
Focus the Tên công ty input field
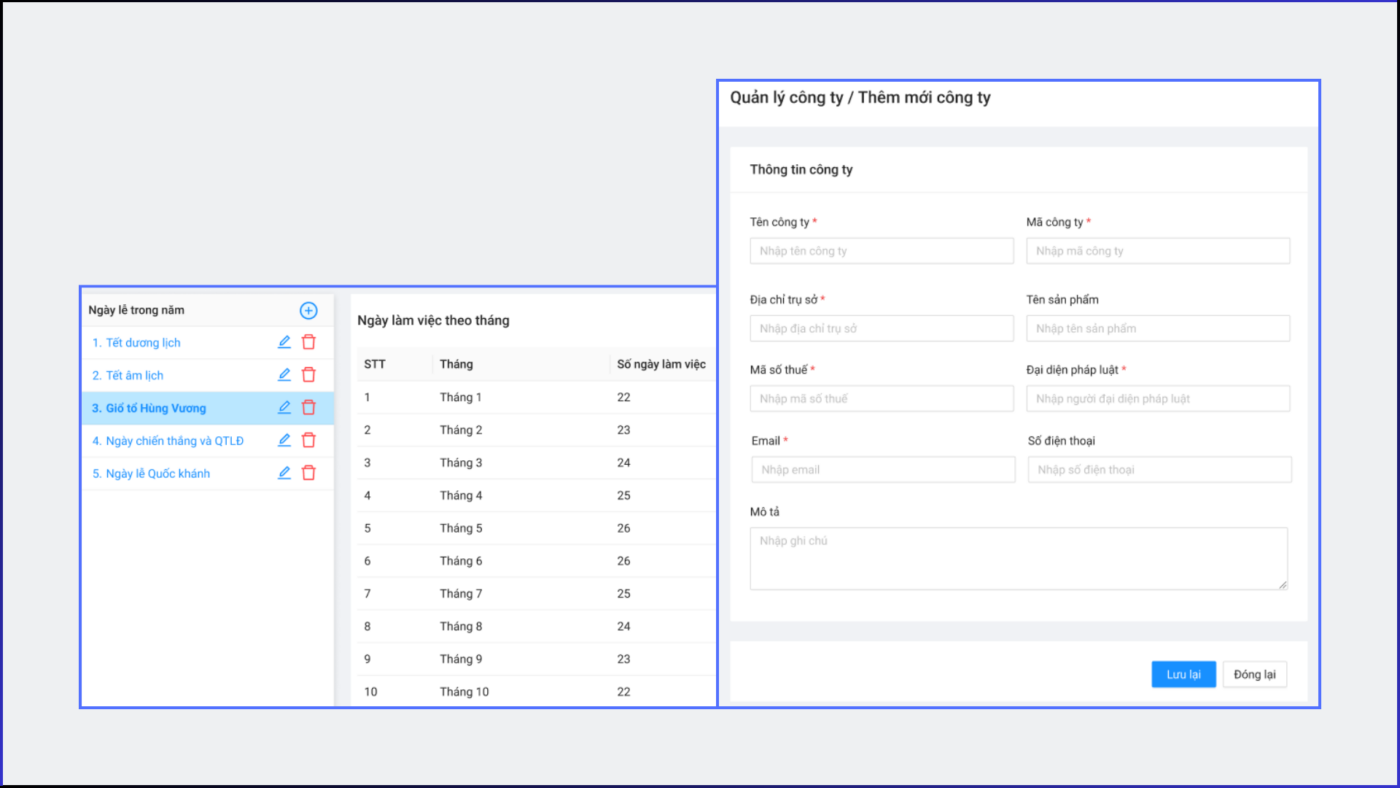(882, 251)
